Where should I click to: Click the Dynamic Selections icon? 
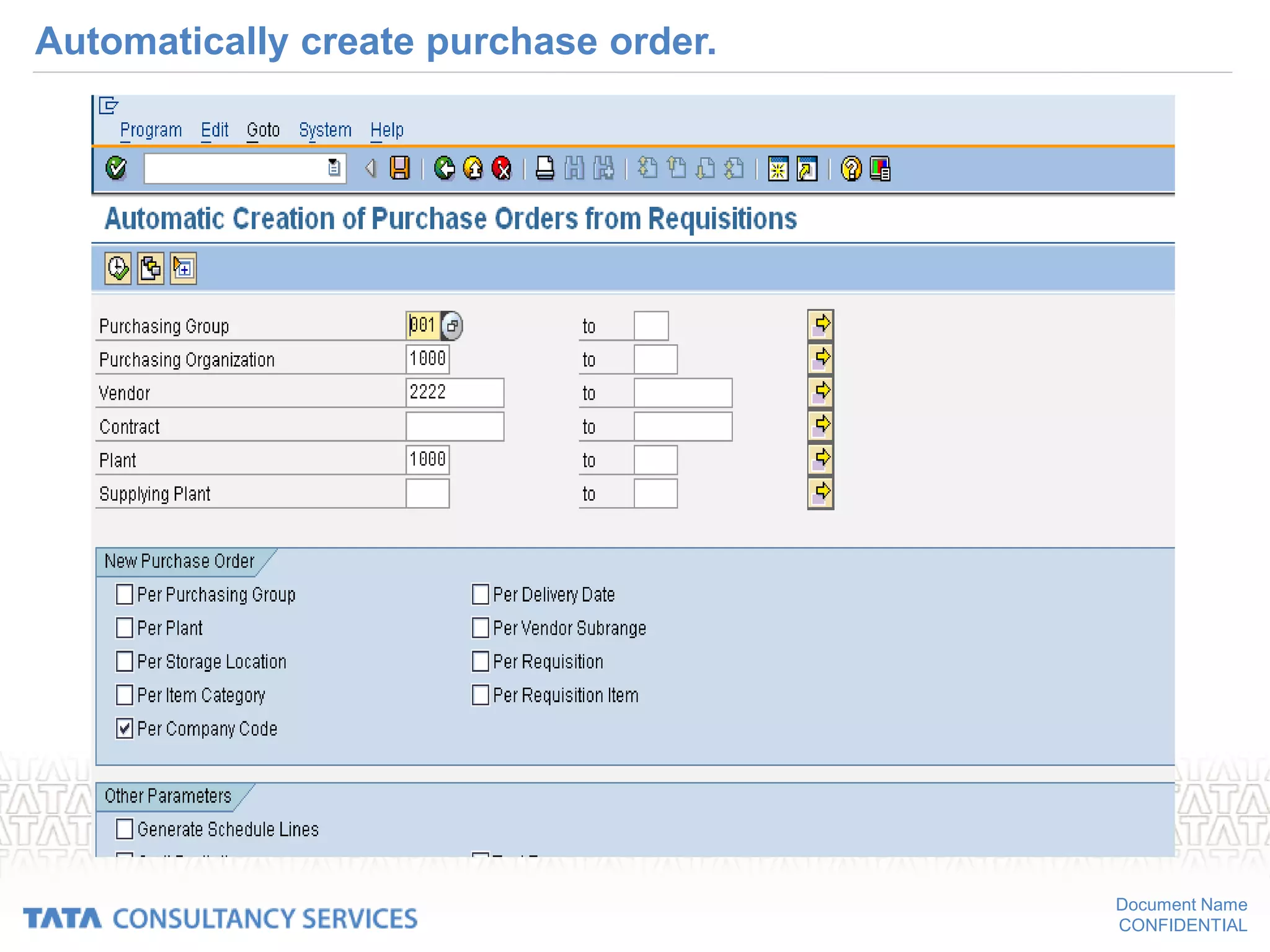pyautogui.click(x=184, y=268)
